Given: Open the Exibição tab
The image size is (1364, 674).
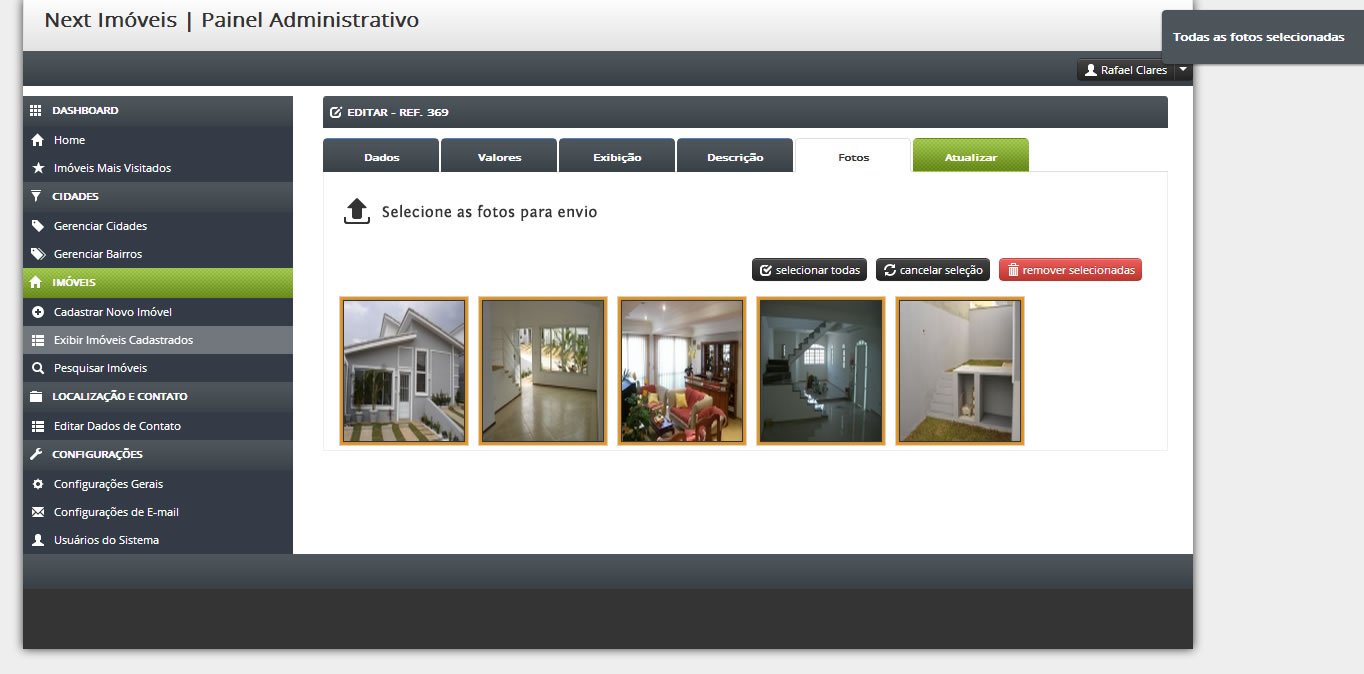Looking at the screenshot, I should point(617,156).
